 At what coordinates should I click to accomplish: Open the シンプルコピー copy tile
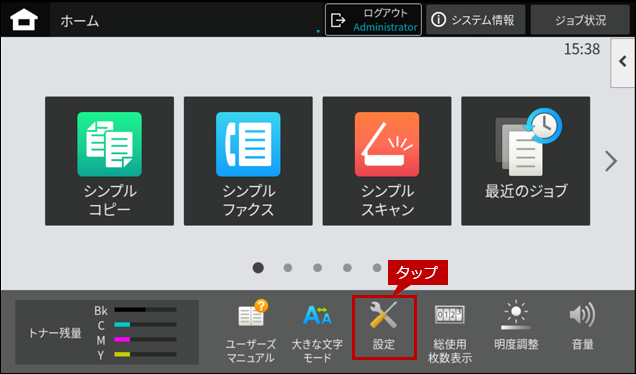tap(110, 161)
